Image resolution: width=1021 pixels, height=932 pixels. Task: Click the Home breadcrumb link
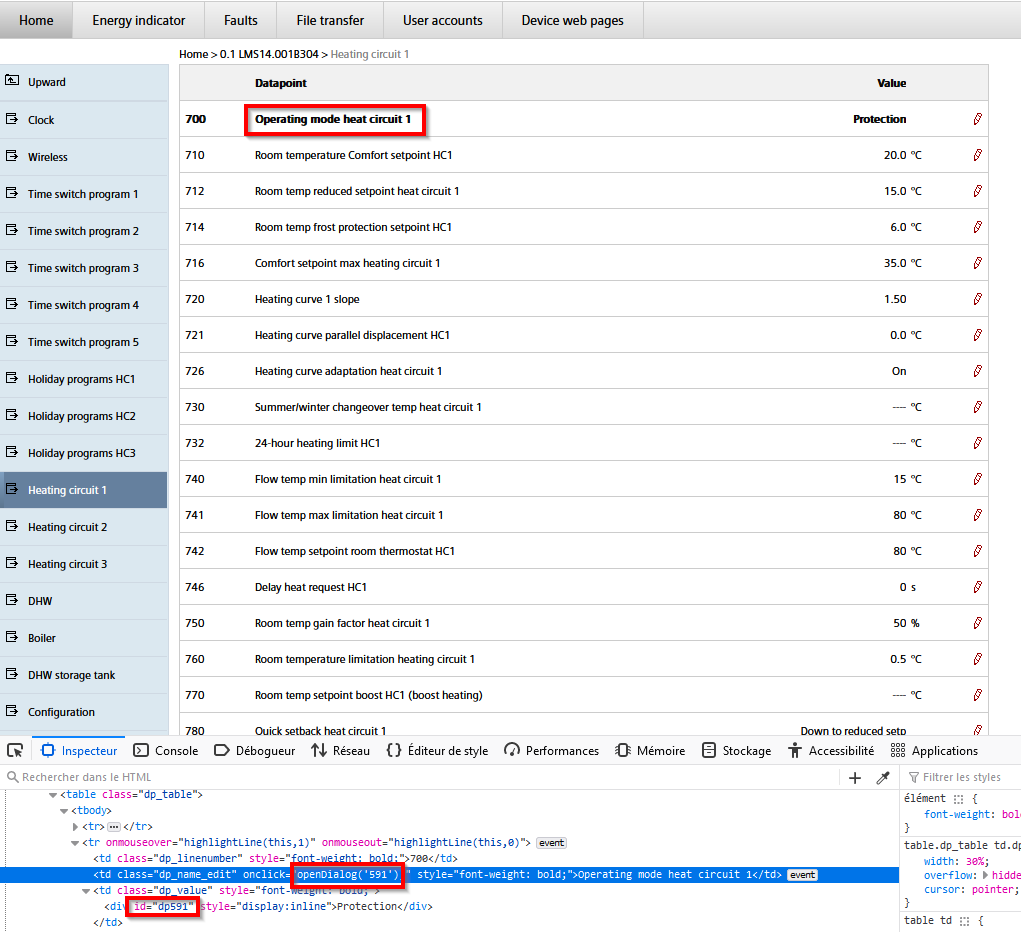point(193,54)
